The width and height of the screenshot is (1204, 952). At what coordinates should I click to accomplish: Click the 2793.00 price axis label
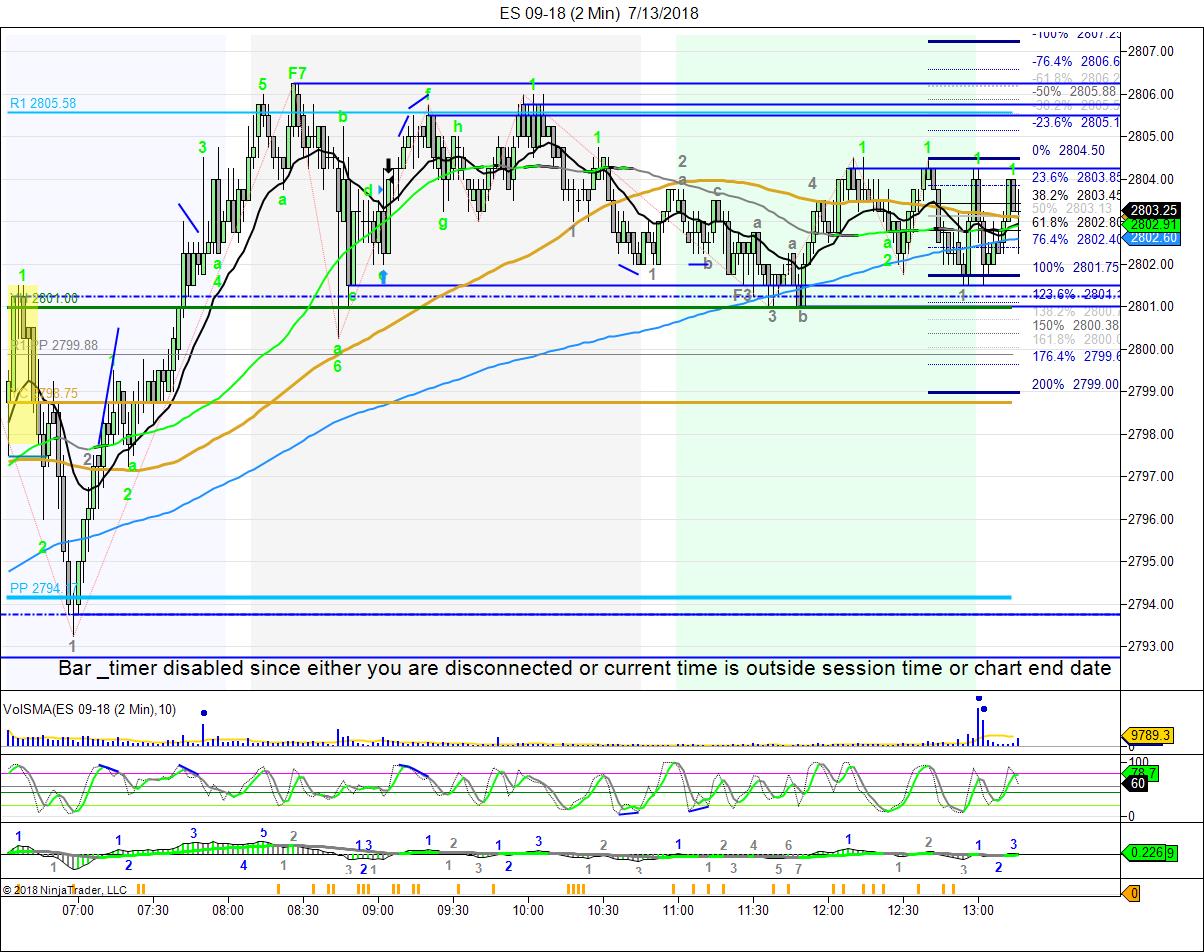point(1153,646)
